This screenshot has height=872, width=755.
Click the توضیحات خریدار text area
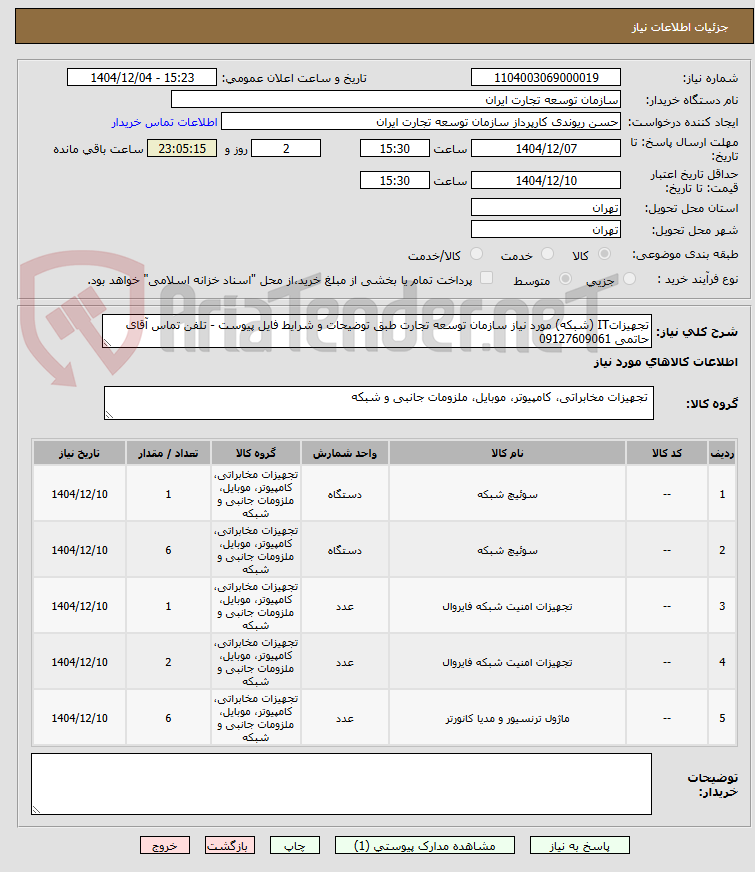pos(341,784)
